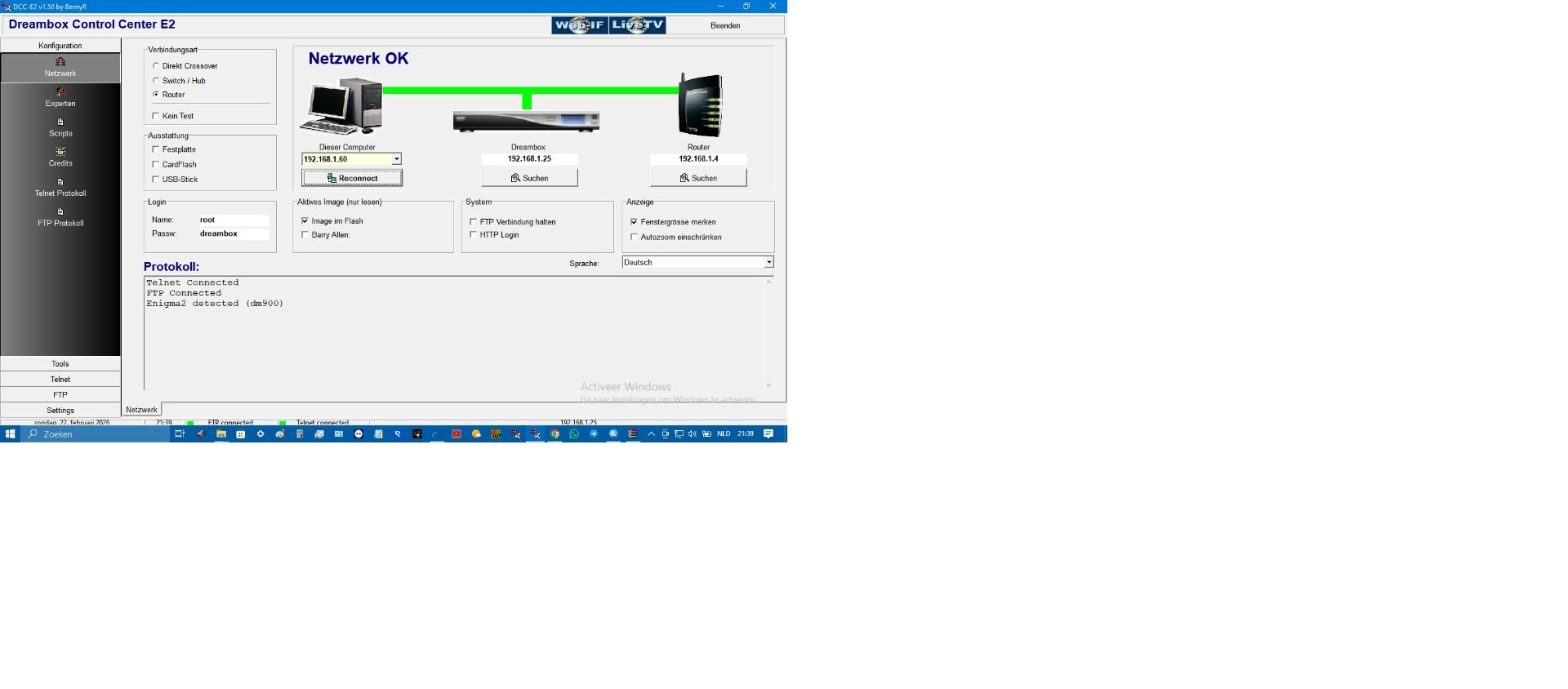The height and width of the screenshot is (689, 1568).
Task: Open WhatsApp from the taskbar
Action: pyautogui.click(x=574, y=434)
